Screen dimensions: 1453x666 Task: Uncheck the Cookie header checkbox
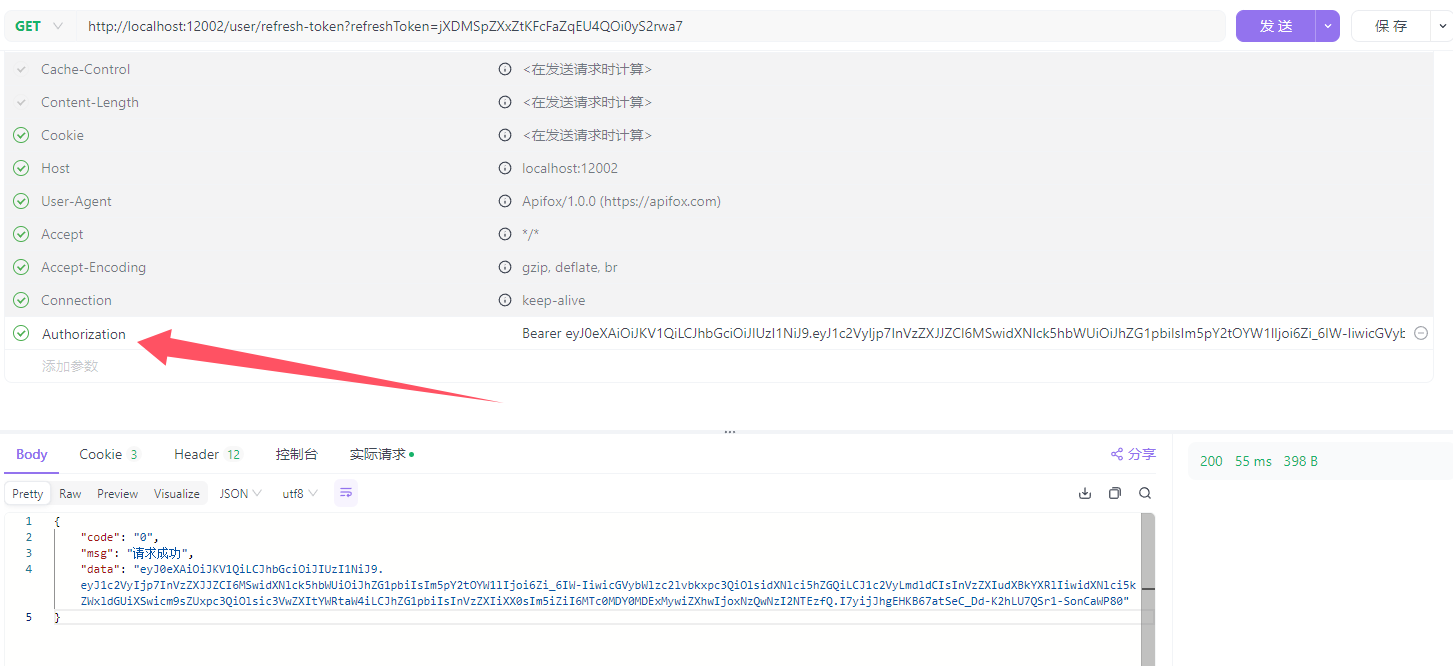[21, 135]
